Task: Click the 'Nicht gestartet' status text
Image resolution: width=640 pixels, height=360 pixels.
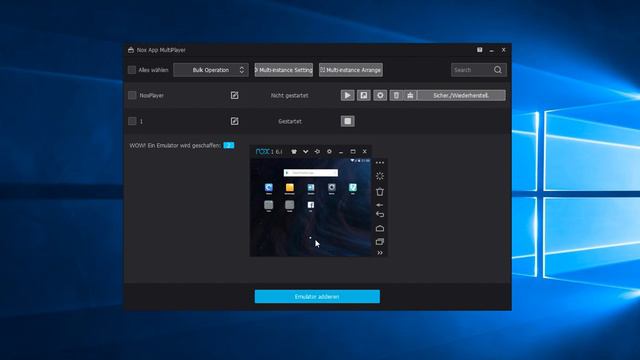Action: click(x=289, y=95)
